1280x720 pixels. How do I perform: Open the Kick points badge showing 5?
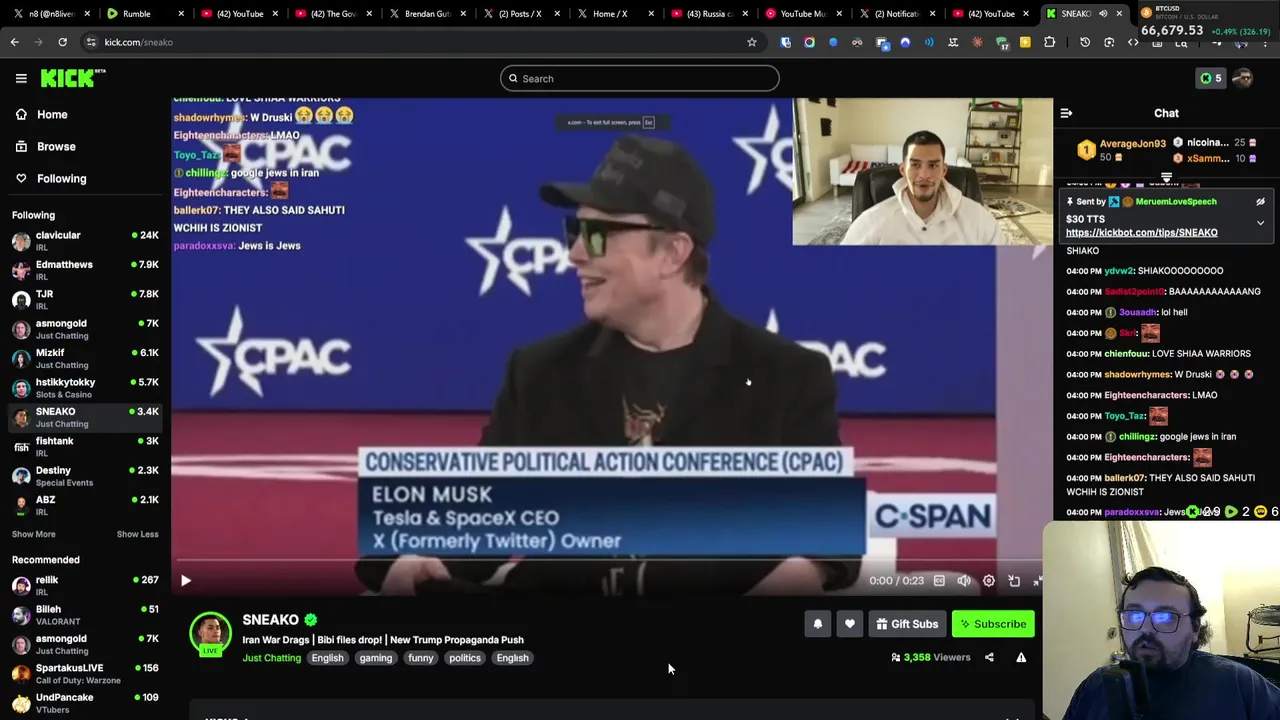[1211, 78]
